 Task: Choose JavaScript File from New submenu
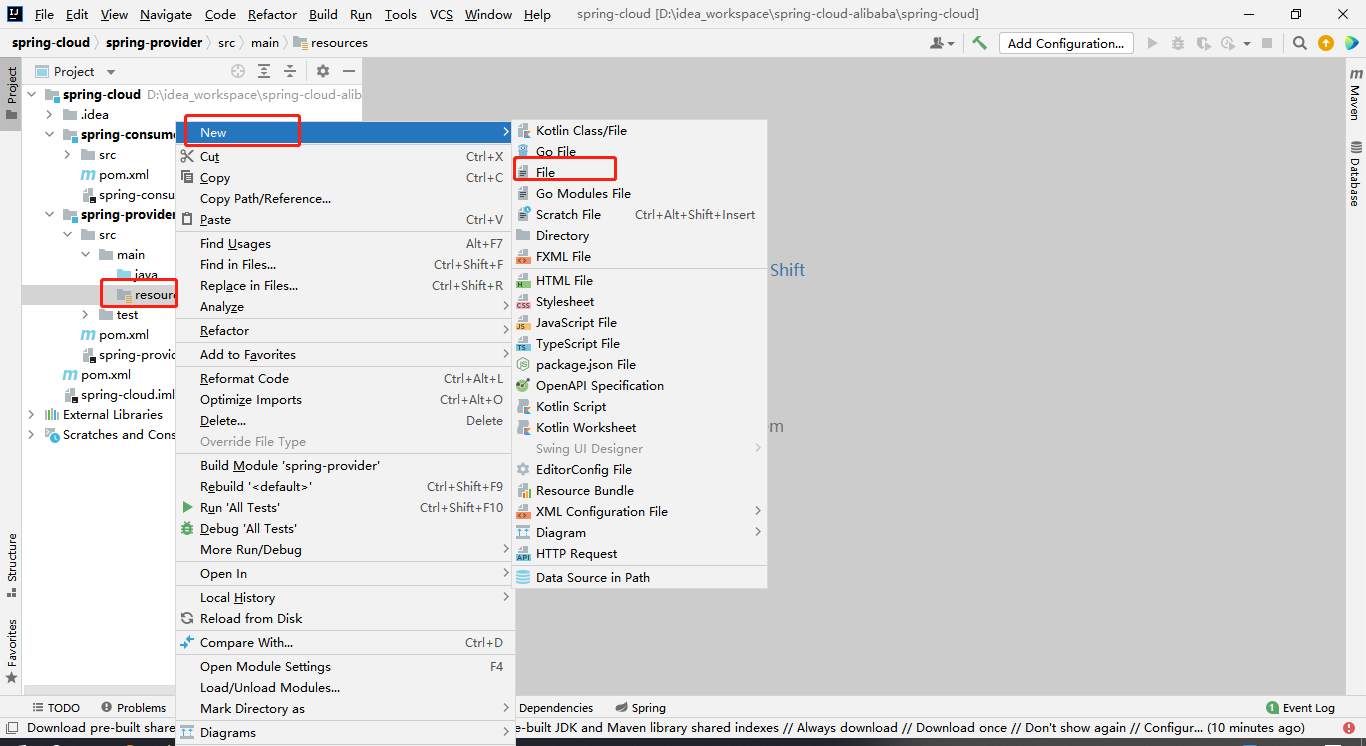(639, 323)
